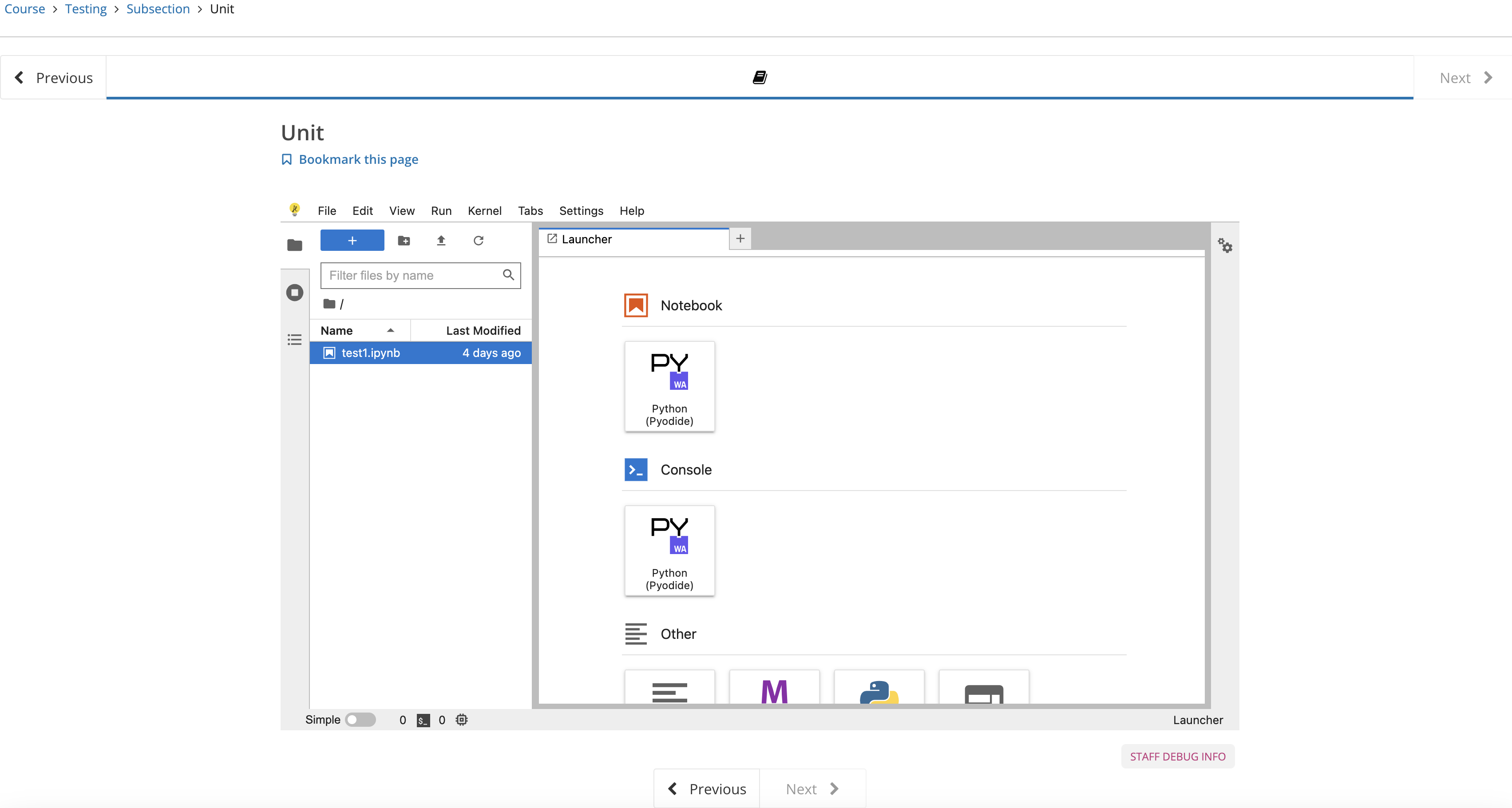
Task: Toggle the Simple interface mode switch
Action: [x=360, y=720]
